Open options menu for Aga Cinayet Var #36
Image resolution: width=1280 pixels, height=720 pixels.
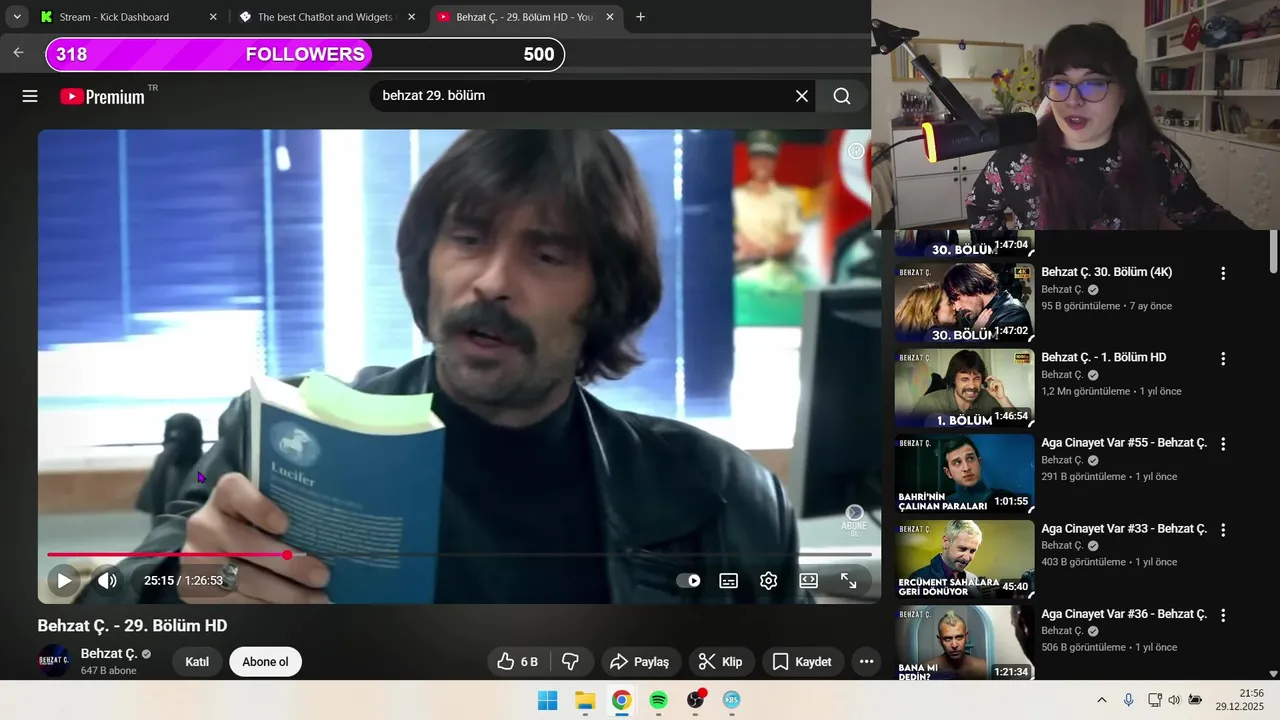pyautogui.click(x=1222, y=615)
